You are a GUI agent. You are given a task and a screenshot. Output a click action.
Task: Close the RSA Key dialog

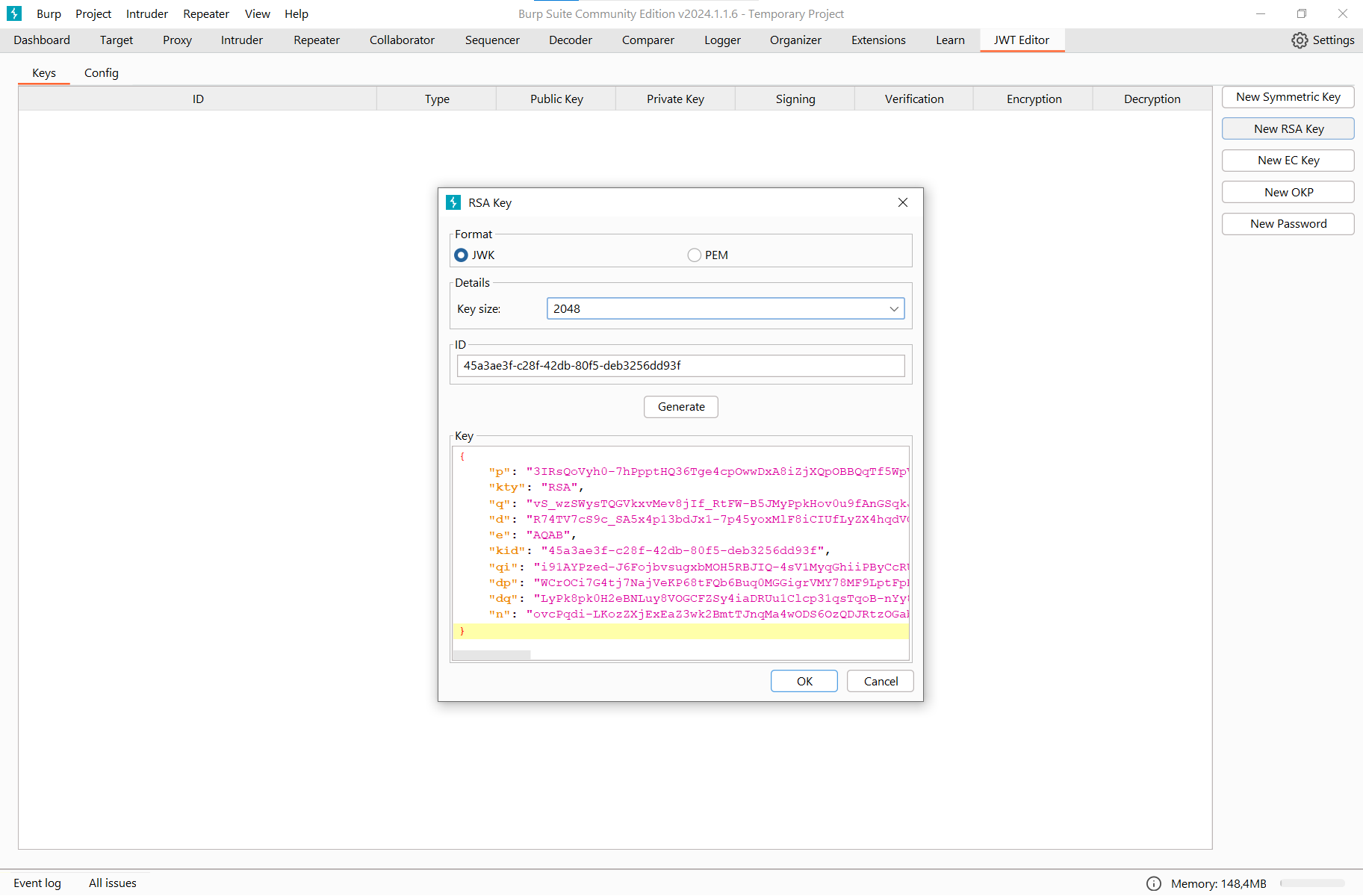point(903,202)
